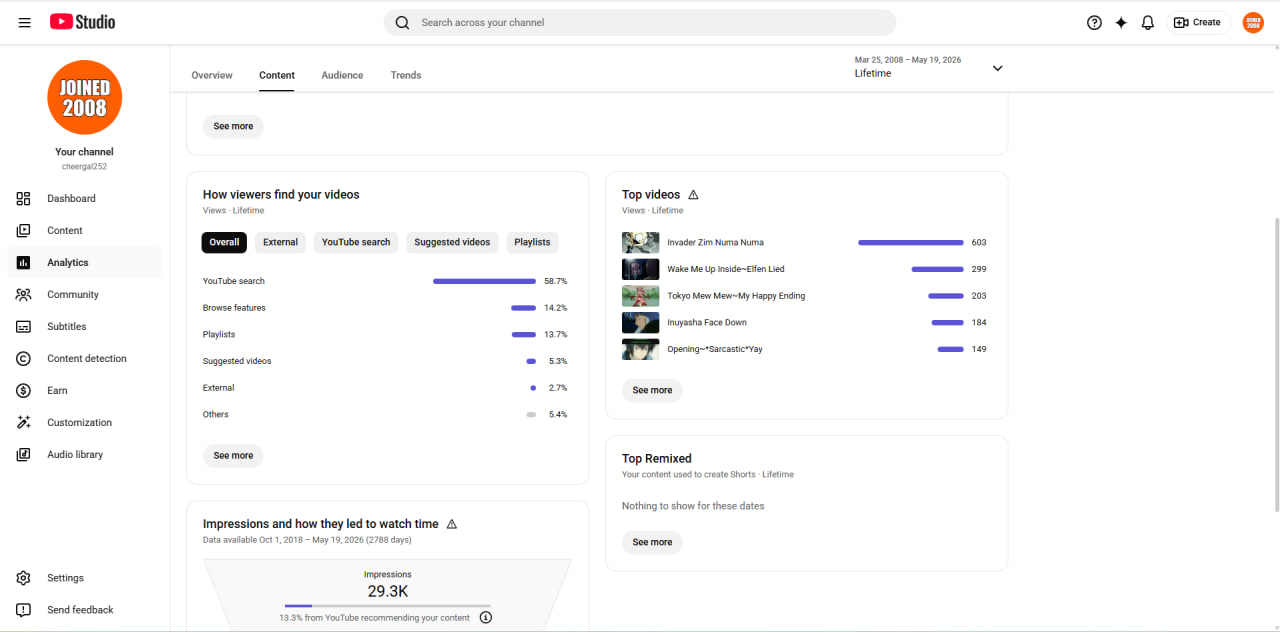Switch to the Trends tab
Image resolution: width=1280 pixels, height=632 pixels.
point(406,75)
